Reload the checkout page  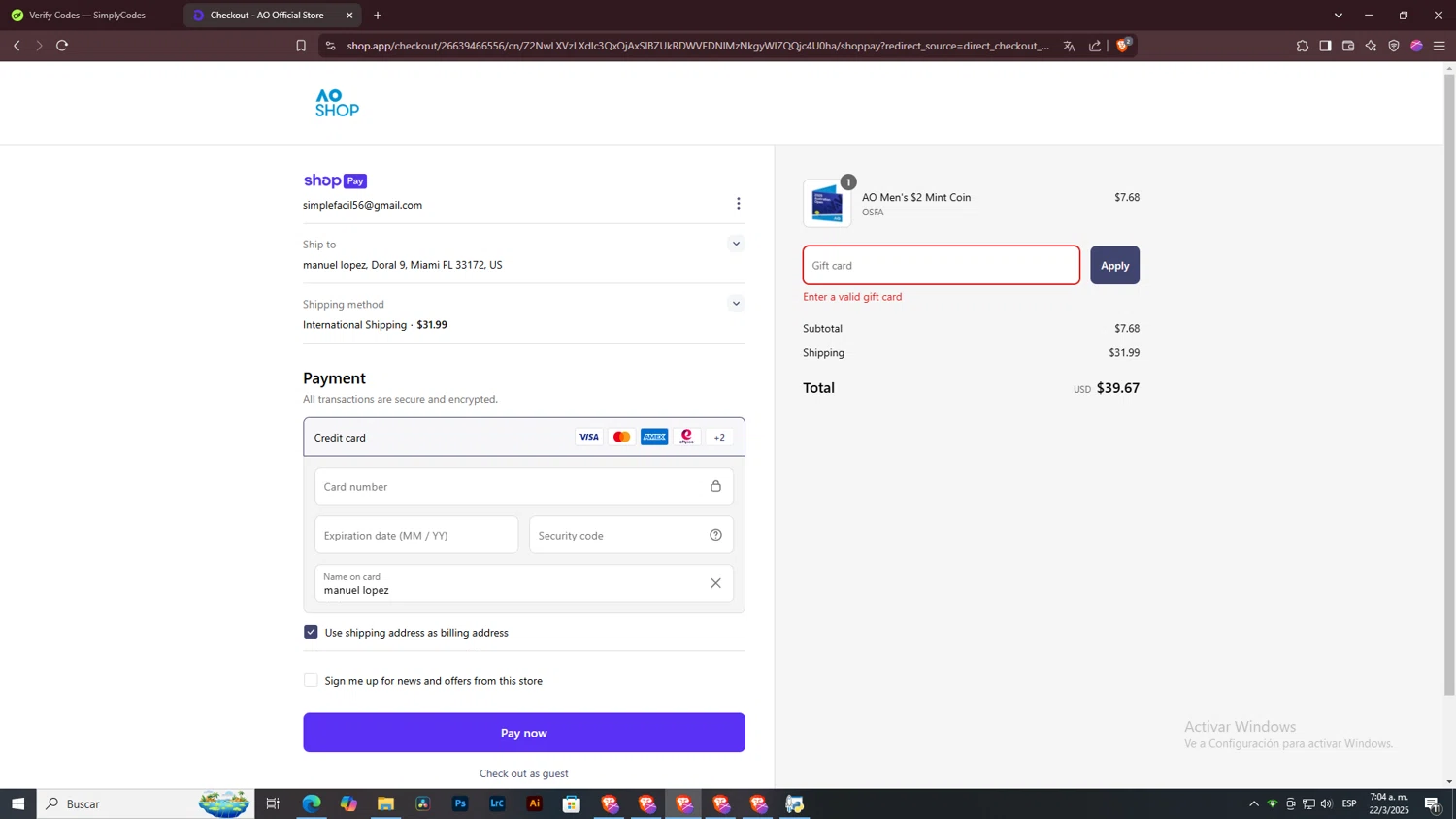62,46
